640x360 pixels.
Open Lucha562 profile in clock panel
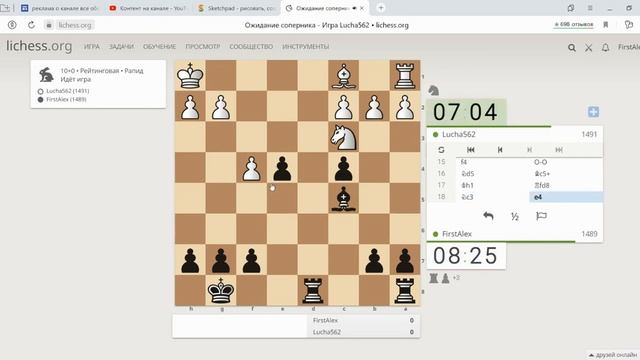[458, 134]
